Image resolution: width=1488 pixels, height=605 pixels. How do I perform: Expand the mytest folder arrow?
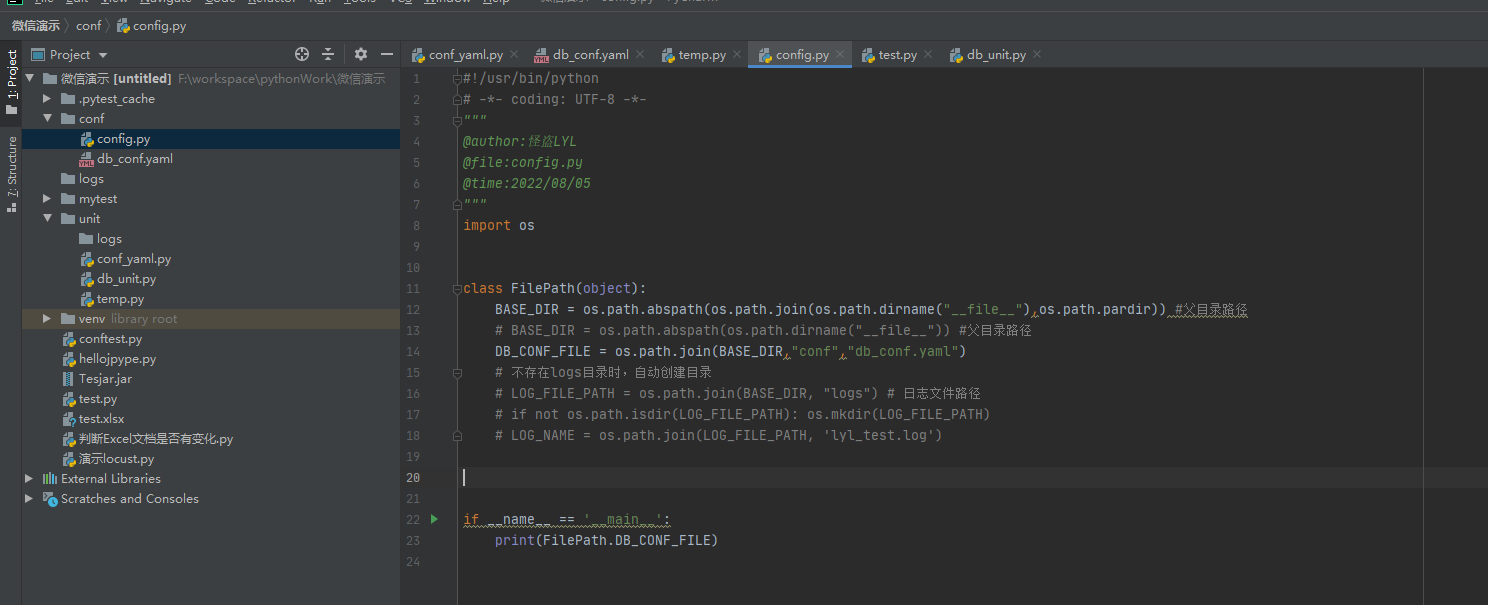47,199
